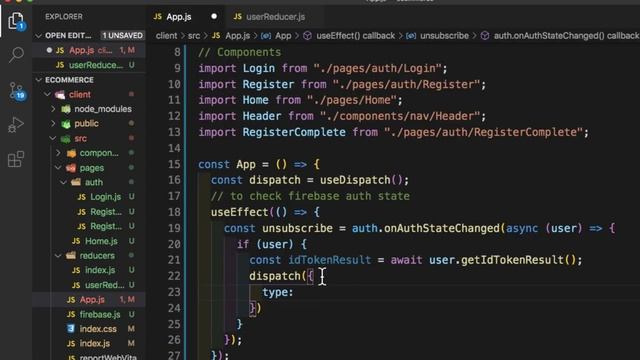Open Login.js in the file tree

coord(105,197)
